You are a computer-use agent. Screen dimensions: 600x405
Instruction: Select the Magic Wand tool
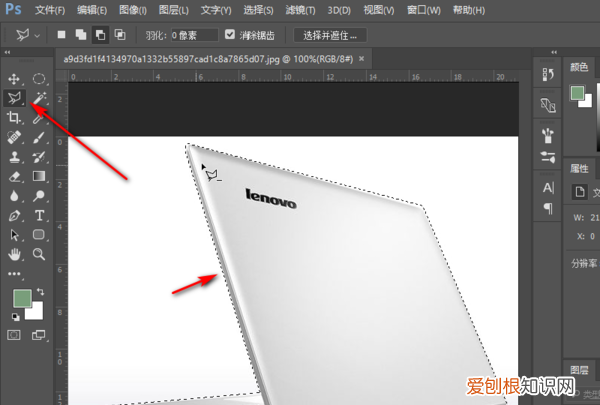click(x=39, y=98)
